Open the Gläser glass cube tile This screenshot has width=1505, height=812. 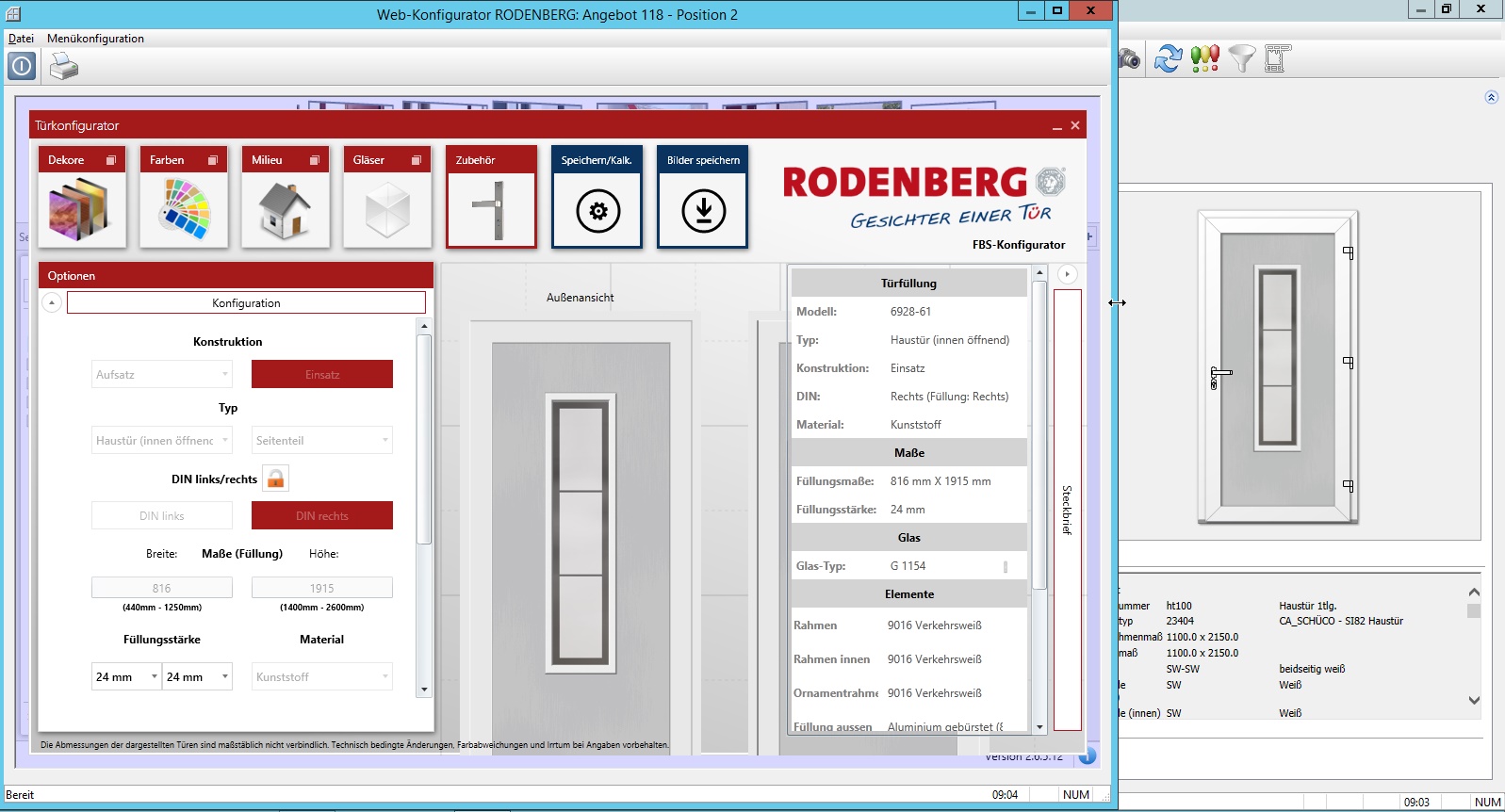[x=387, y=197]
